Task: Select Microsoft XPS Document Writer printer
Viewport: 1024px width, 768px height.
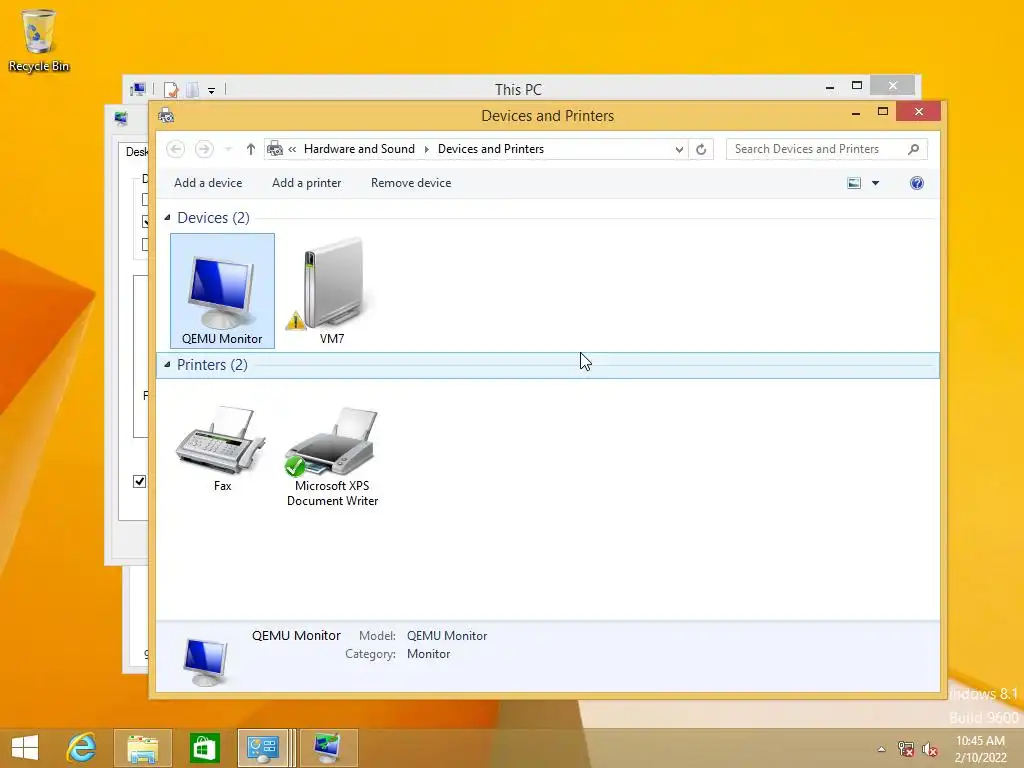Action: tap(332, 456)
